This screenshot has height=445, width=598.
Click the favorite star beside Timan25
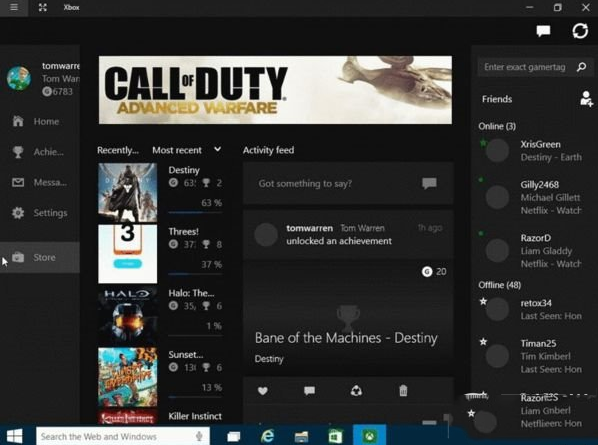click(483, 341)
